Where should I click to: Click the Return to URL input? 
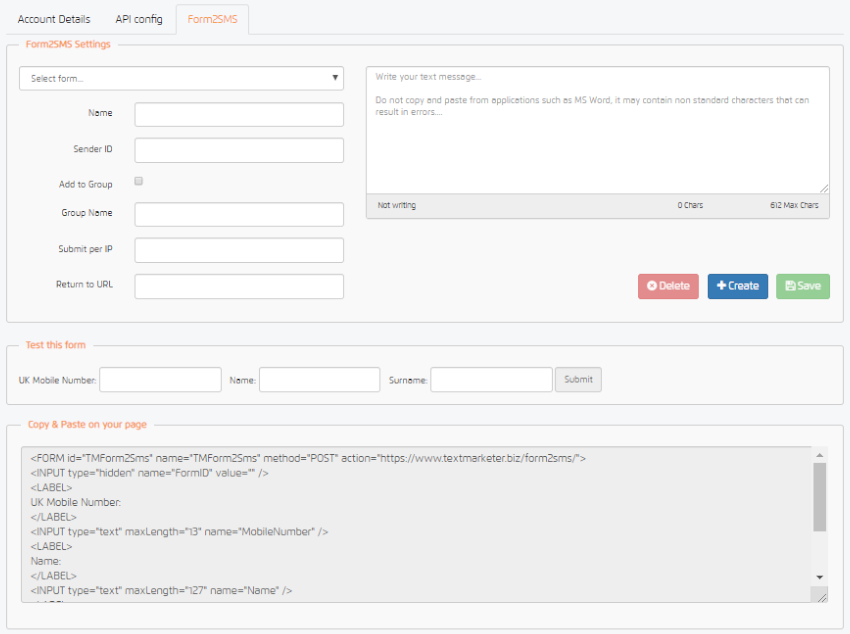coord(239,286)
